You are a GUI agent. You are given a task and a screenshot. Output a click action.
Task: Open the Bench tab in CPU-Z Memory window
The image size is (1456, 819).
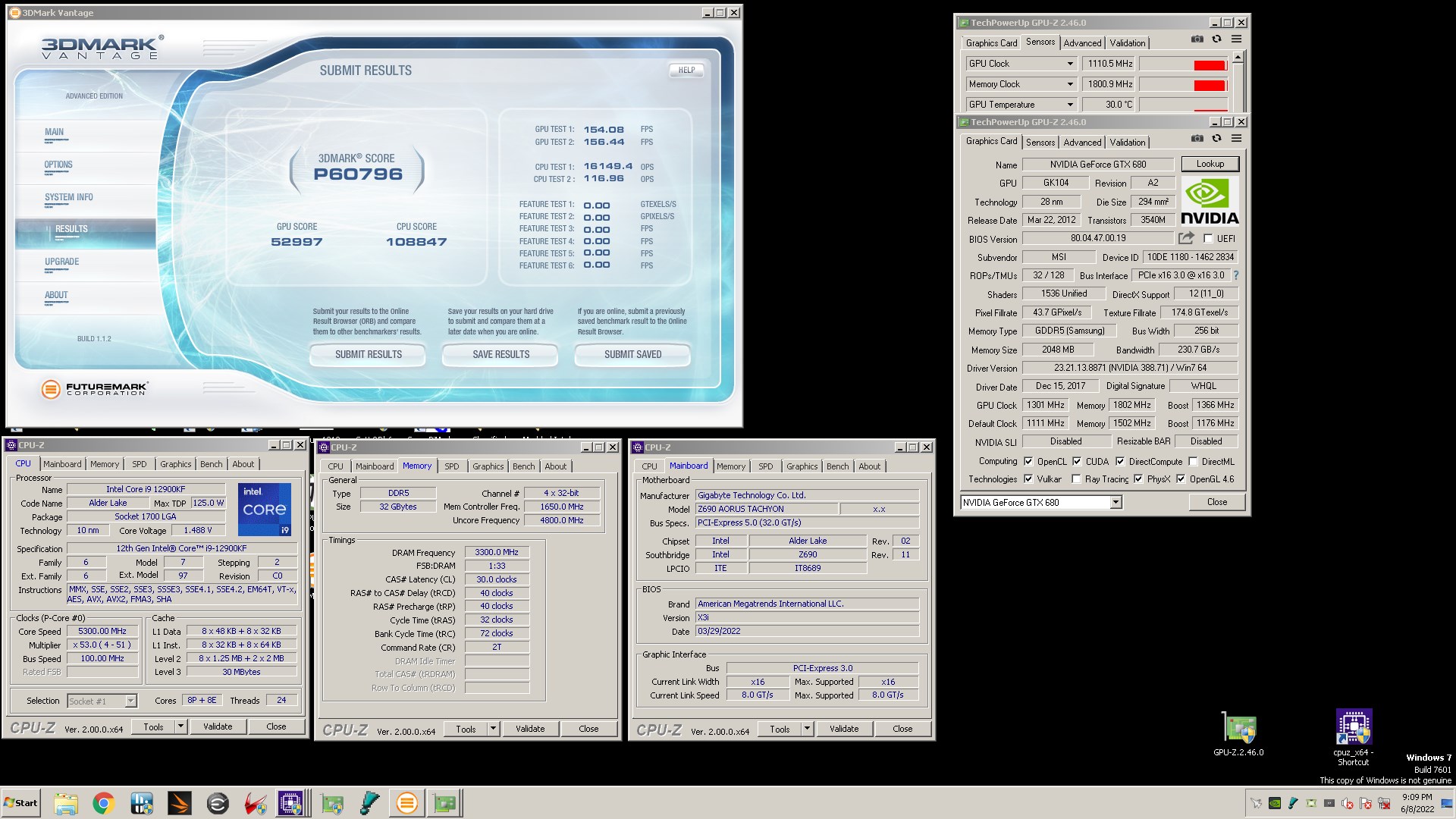(524, 466)
